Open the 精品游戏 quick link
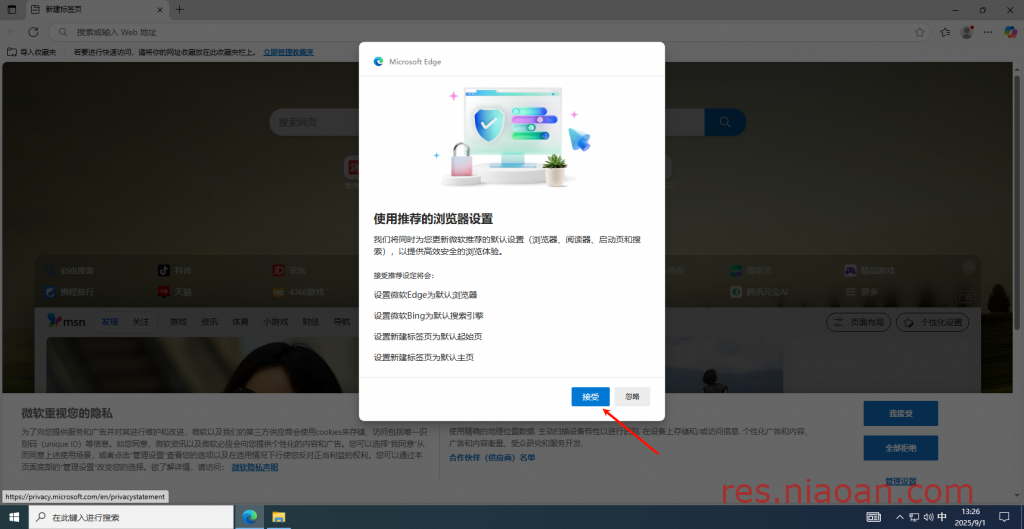Viewport: 1024px width, 529px height. coord(869,270)
